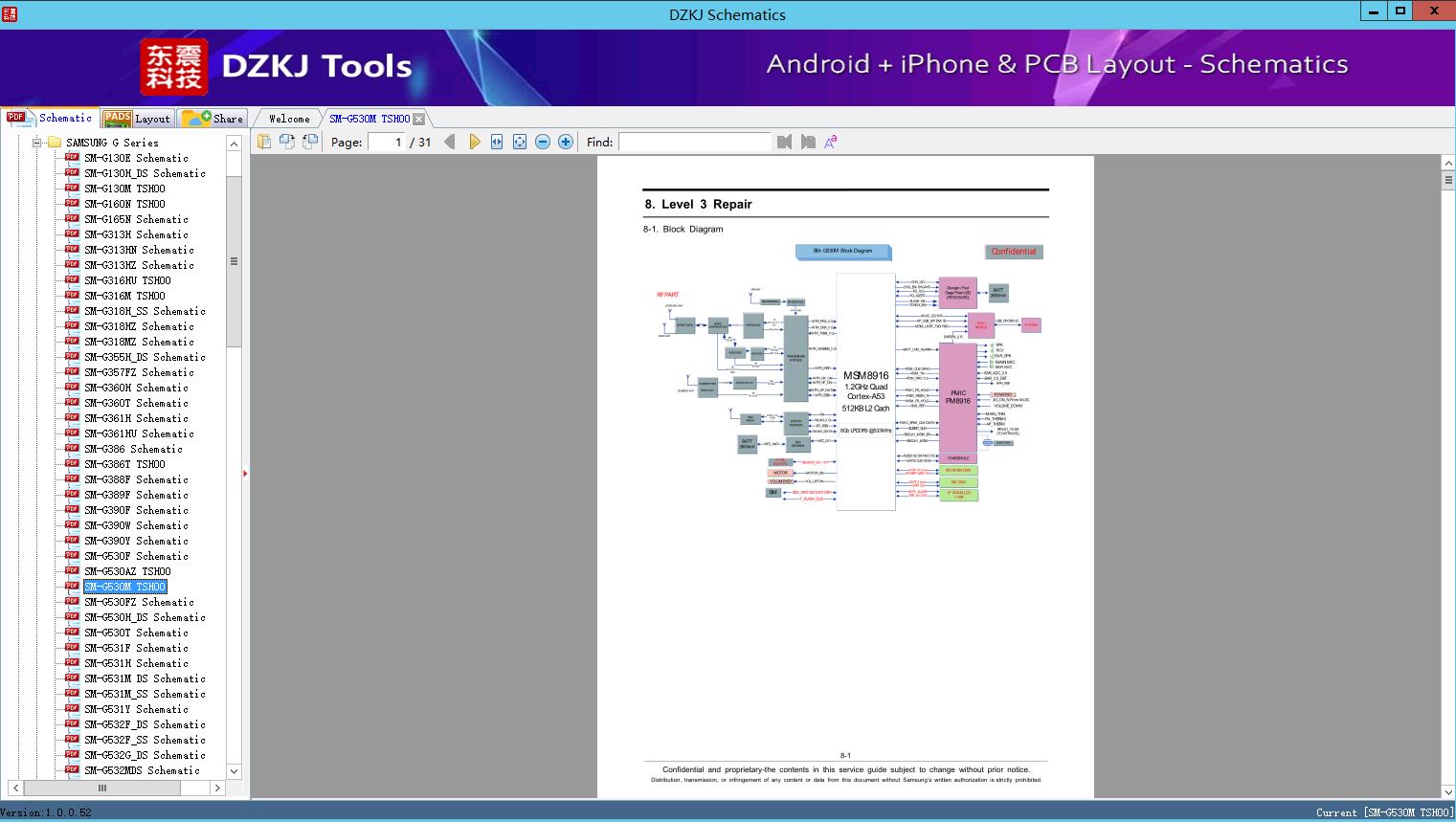Zoom in with the plus icon
The width and height of the screenshot is (1456, 822).
pos(566,142)
